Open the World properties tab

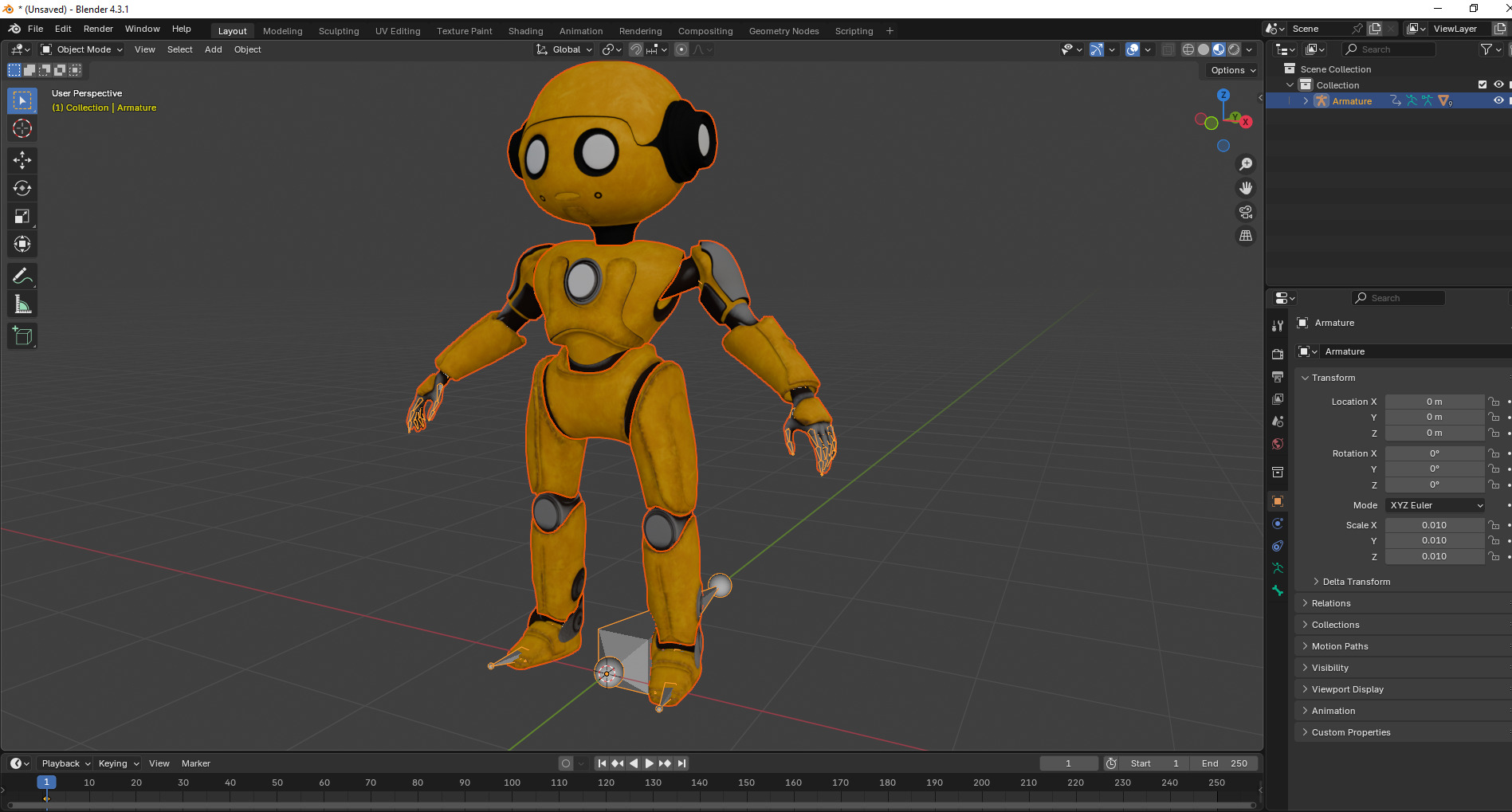pos(1278,443)
